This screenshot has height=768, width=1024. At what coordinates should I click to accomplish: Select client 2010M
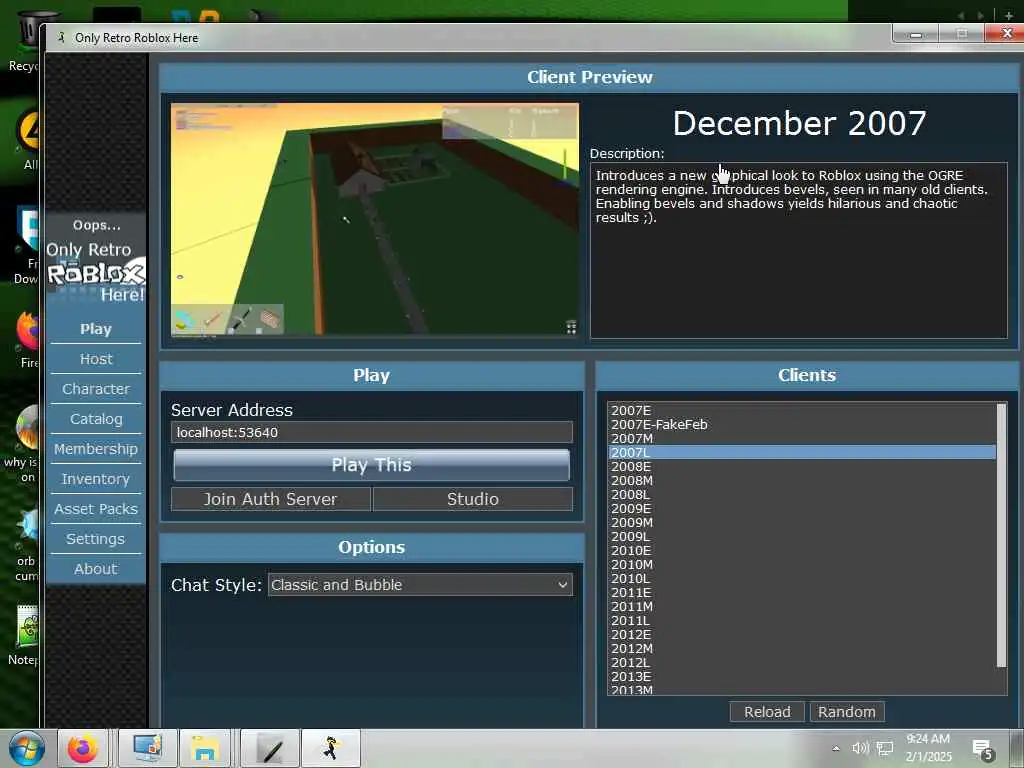(x=802, y=565)
